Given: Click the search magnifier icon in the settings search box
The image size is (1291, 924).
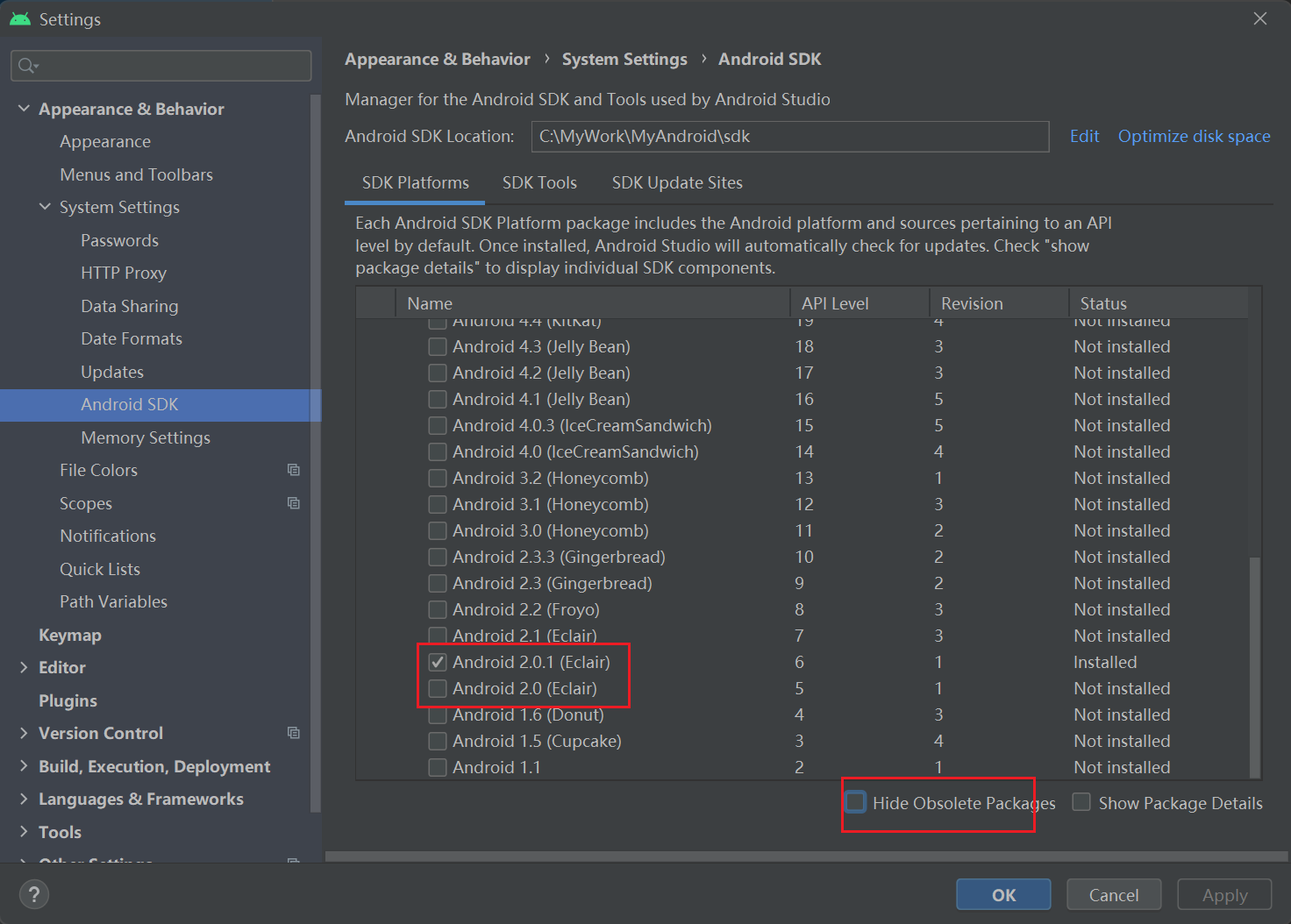Looking at the screenshot, I should 28,66.
